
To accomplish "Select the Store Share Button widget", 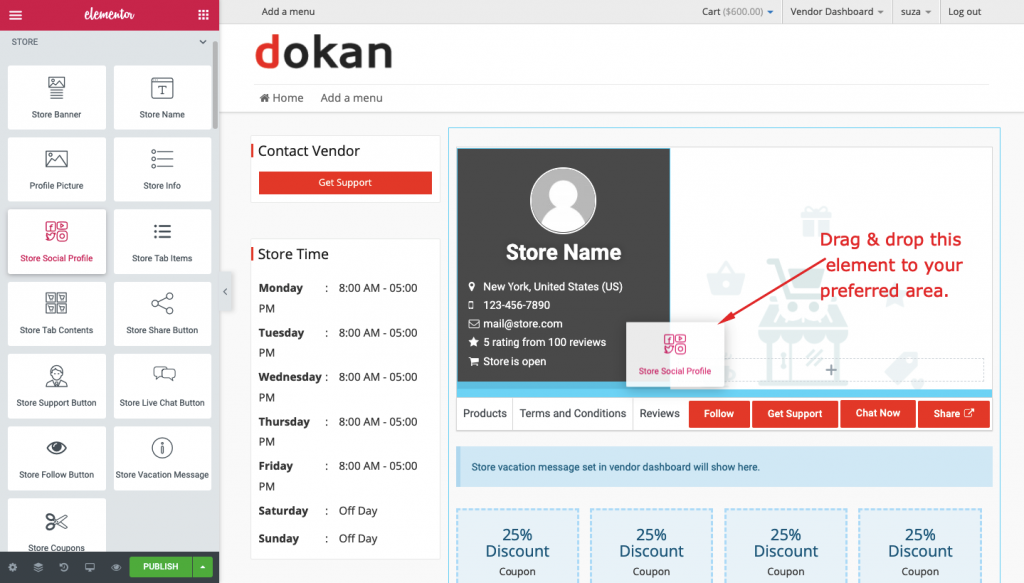I will pyautogui.click(x=162, y=314).
